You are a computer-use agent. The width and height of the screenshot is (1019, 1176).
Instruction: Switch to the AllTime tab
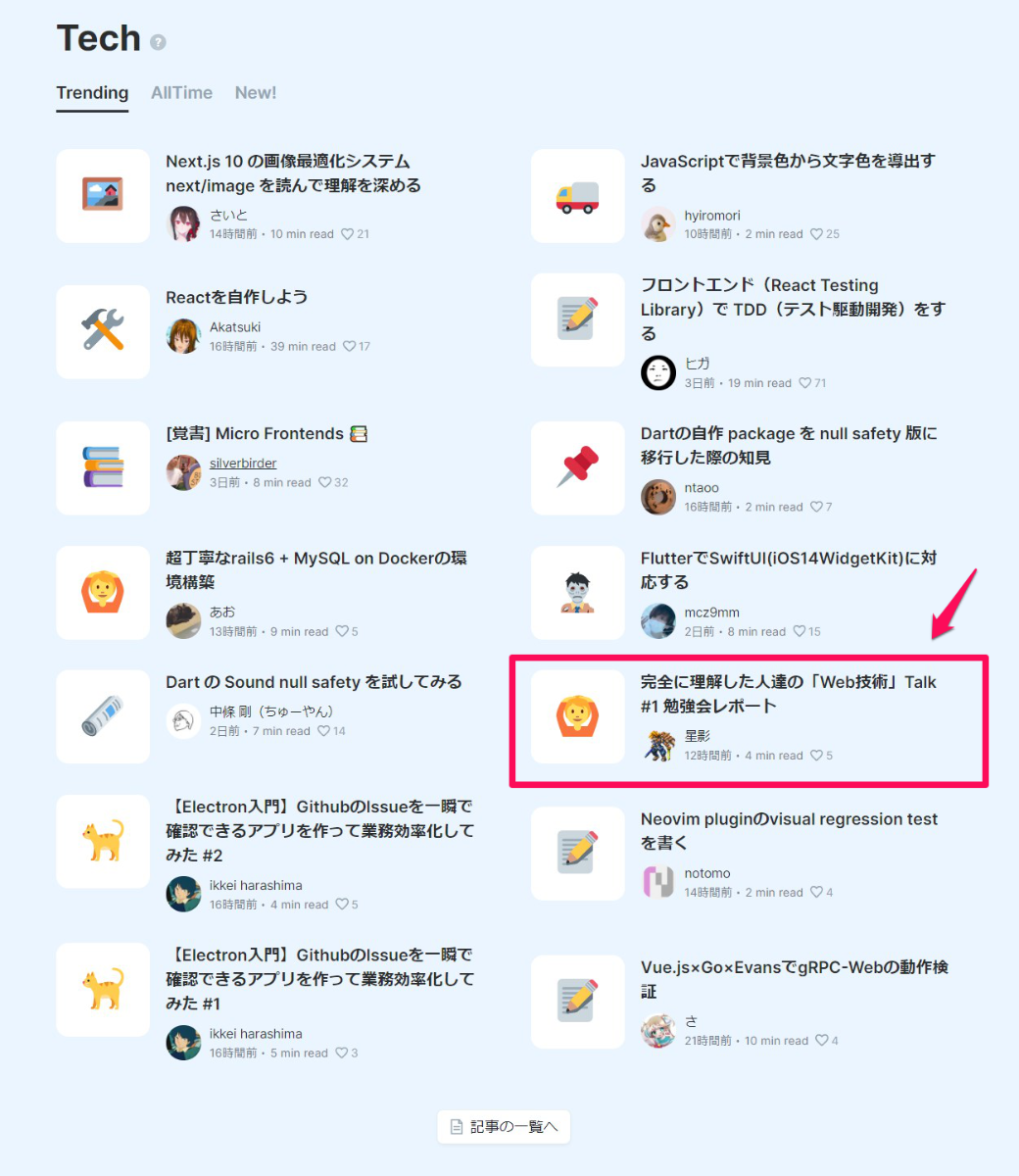pyautogui.click(x=181, y=93)
